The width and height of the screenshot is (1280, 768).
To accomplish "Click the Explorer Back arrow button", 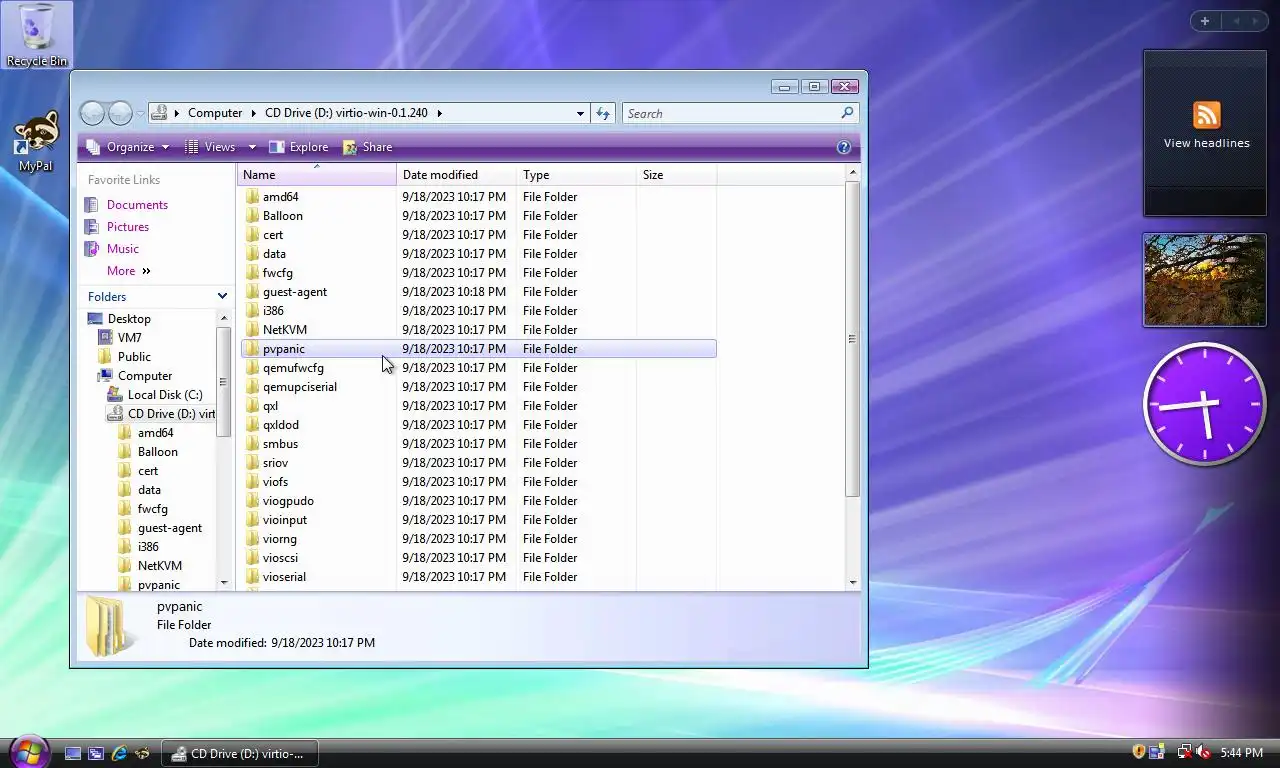I will click(x=92, y=113).
